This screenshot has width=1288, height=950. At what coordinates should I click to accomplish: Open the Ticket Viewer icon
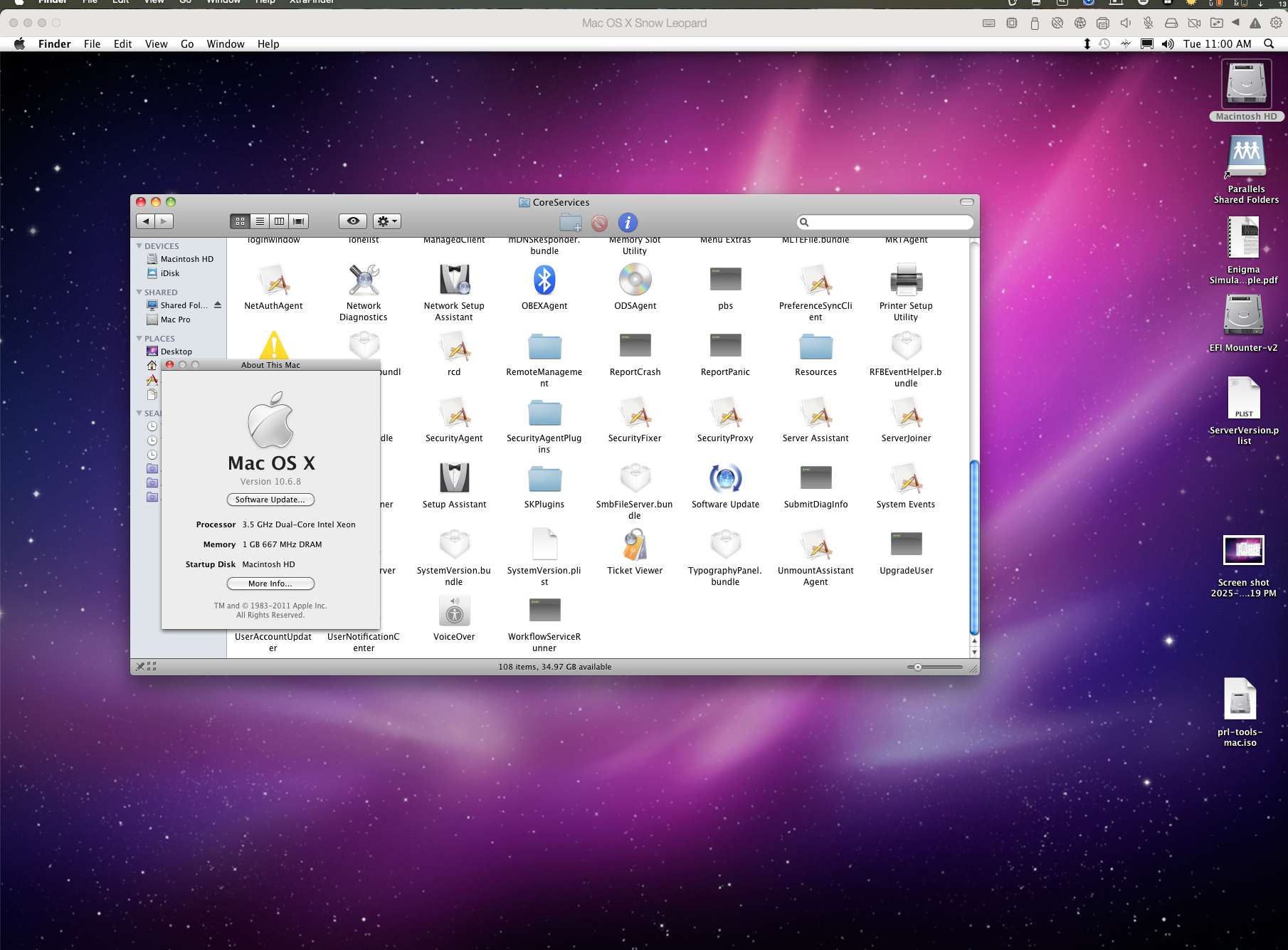(x=635, y=546)
